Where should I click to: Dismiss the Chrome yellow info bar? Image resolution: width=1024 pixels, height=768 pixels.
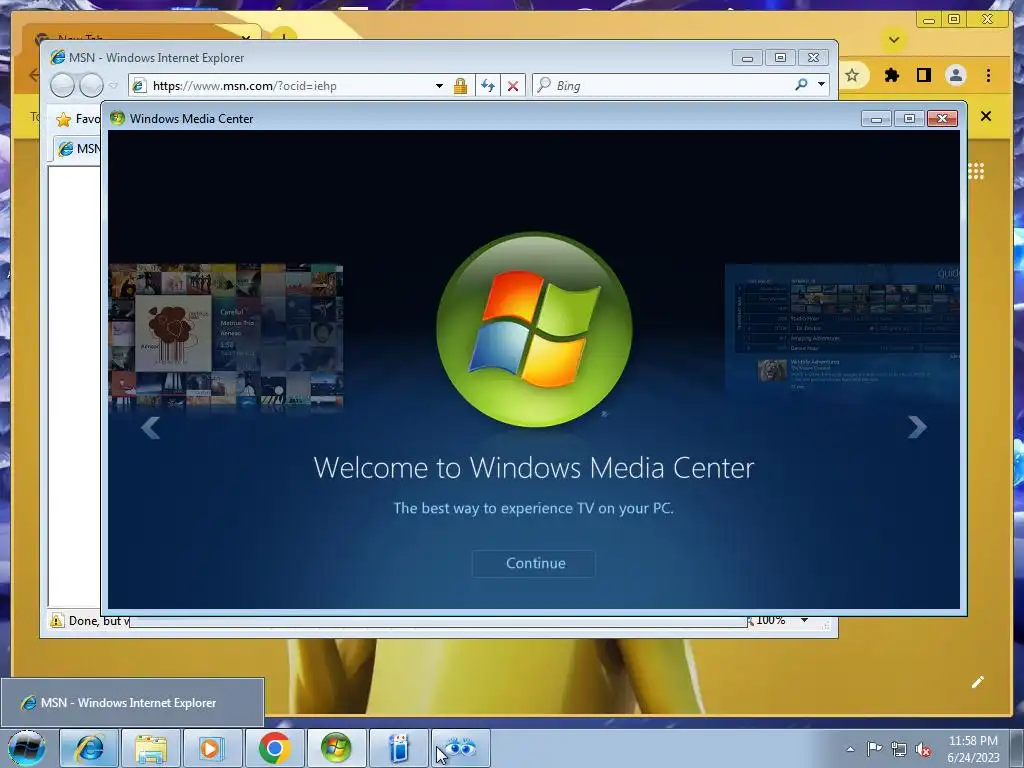tap(985, 116)
